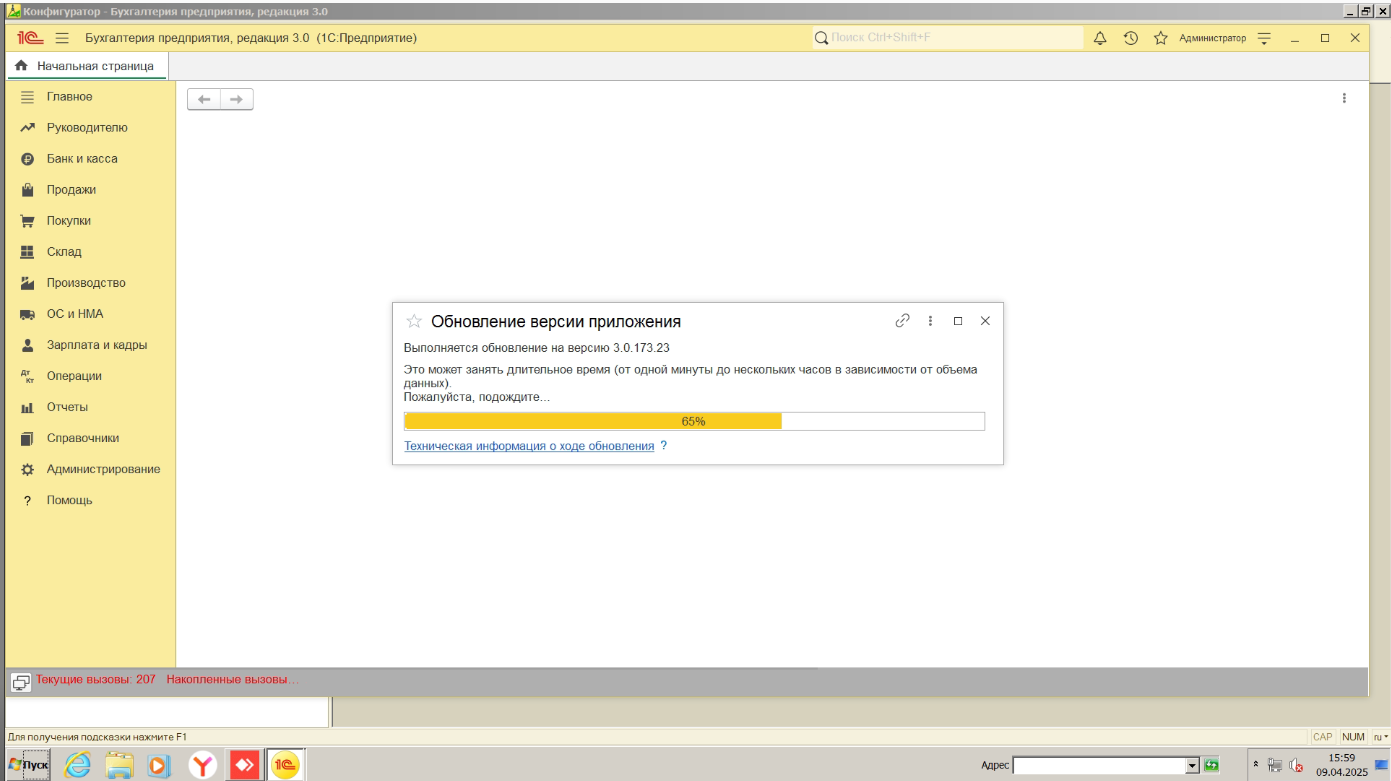The image size is (1391, 781).
Task: Click the factory icon for Производство
Action: pos(28,283)
